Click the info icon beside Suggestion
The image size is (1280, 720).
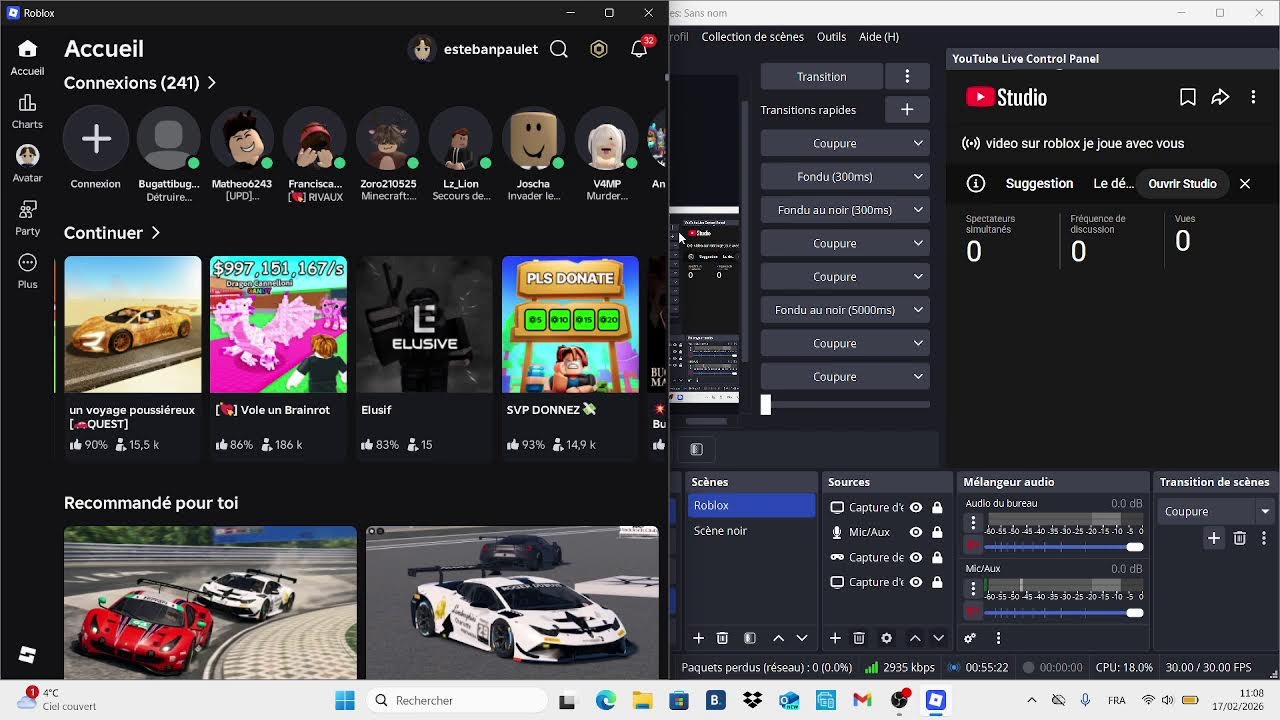[x=976, y=184]
